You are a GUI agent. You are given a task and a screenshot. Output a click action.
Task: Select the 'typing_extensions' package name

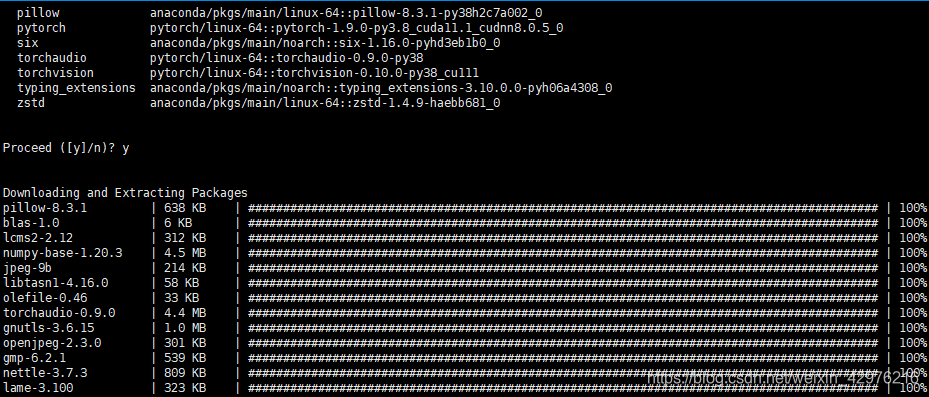(76, 88)
